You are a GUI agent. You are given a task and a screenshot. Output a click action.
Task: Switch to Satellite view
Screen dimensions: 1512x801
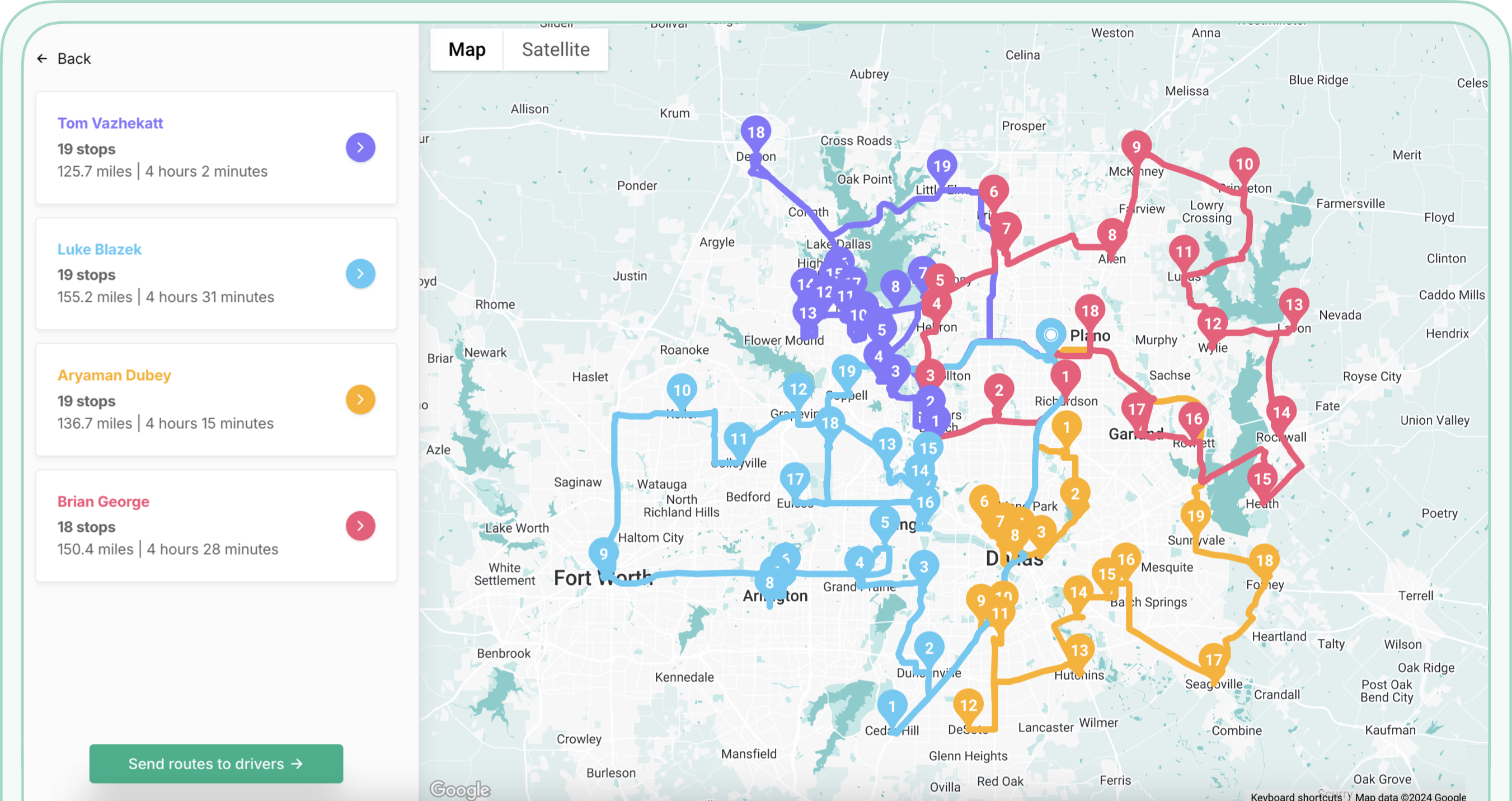(555, 49)
